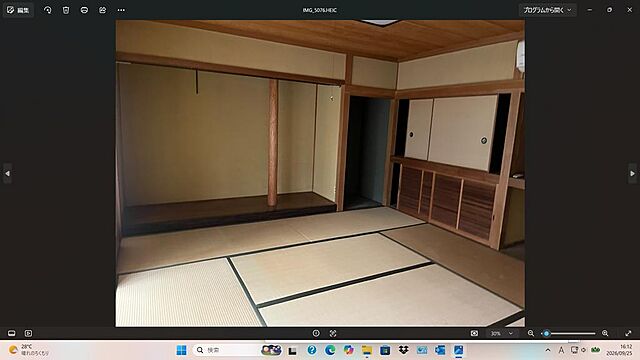Open Task View in the taskbar

click(x=292, y=350)
